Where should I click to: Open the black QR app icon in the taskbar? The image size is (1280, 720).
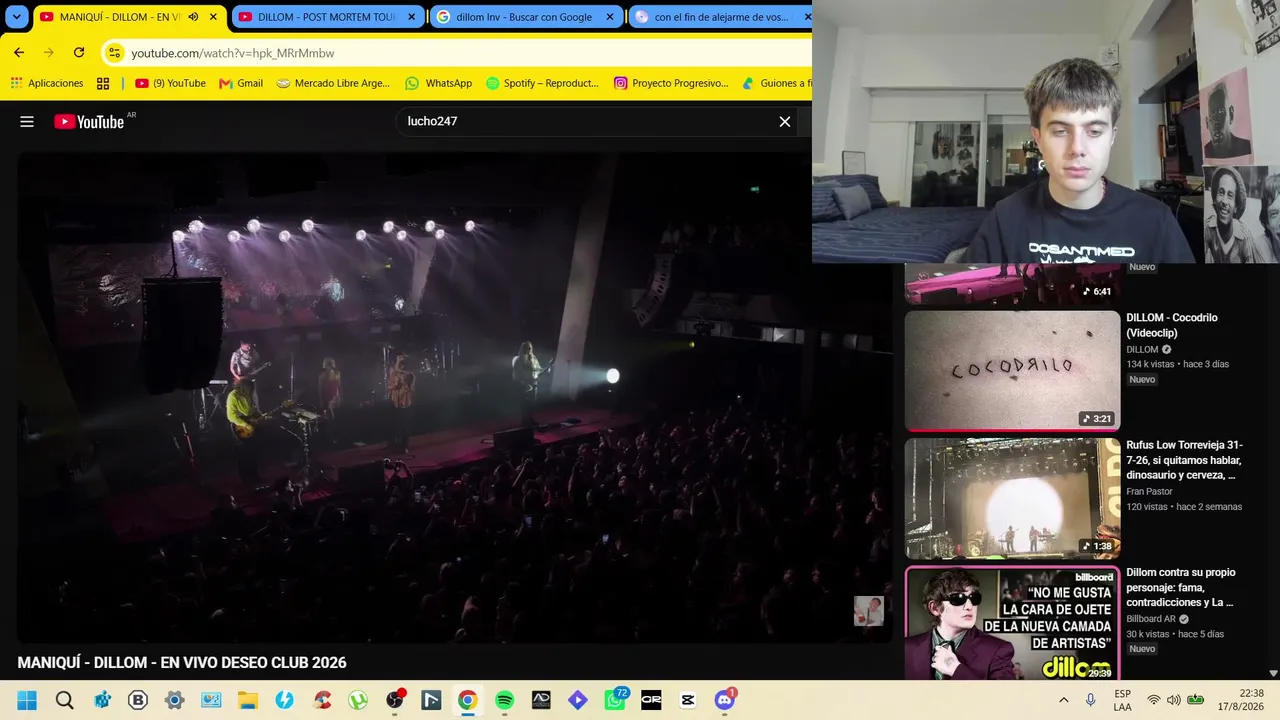pyautogui.click(x=651, y=700)
